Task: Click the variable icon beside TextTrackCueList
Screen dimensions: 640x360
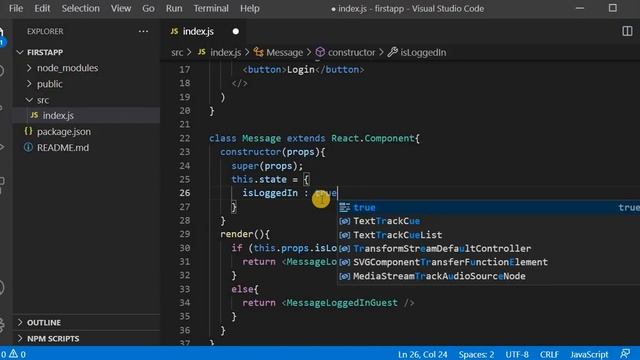Action: [x=344, y=235]
